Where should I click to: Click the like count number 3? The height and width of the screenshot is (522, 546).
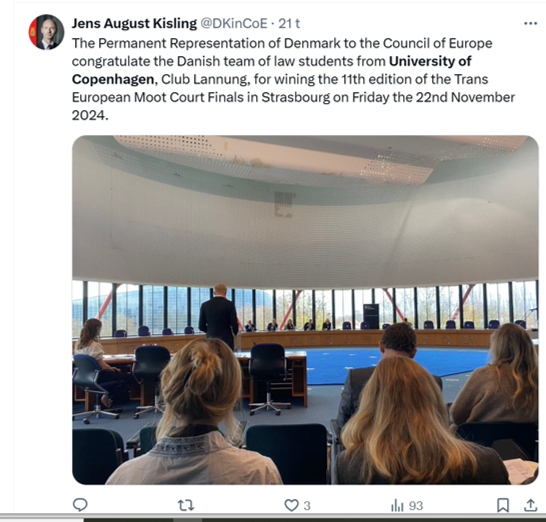pyautogui.click(x=307, y=505)
